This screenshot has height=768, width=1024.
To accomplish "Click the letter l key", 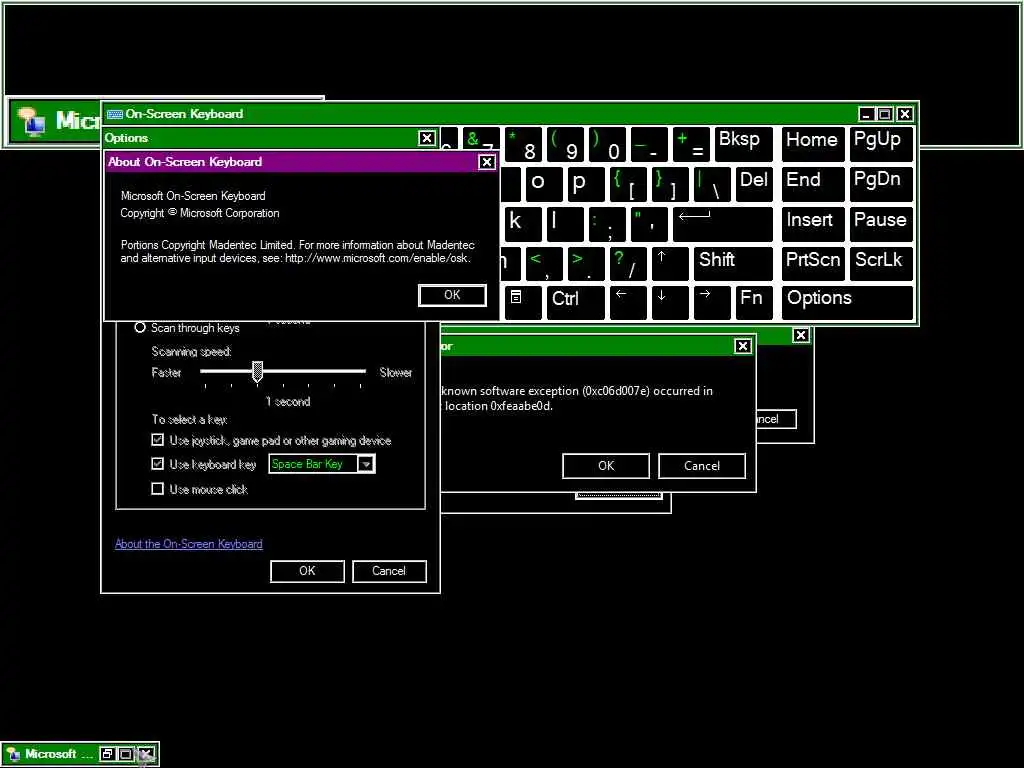I will pyautogui.click(x=566, y=225).
